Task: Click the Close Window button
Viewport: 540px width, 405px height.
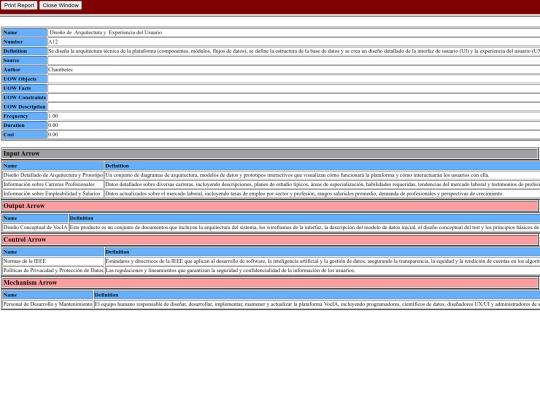Action: click(61, 5)
